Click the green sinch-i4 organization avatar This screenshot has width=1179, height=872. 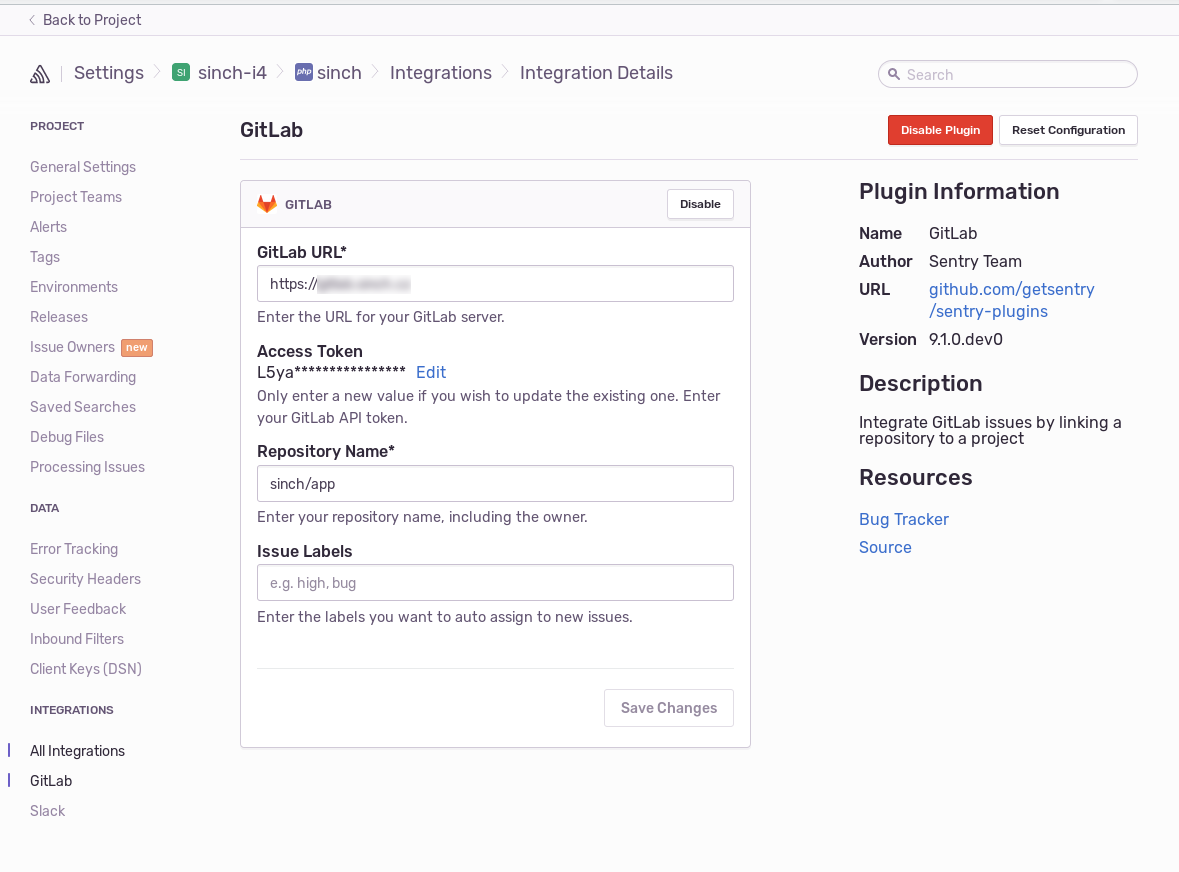[180, 72]
